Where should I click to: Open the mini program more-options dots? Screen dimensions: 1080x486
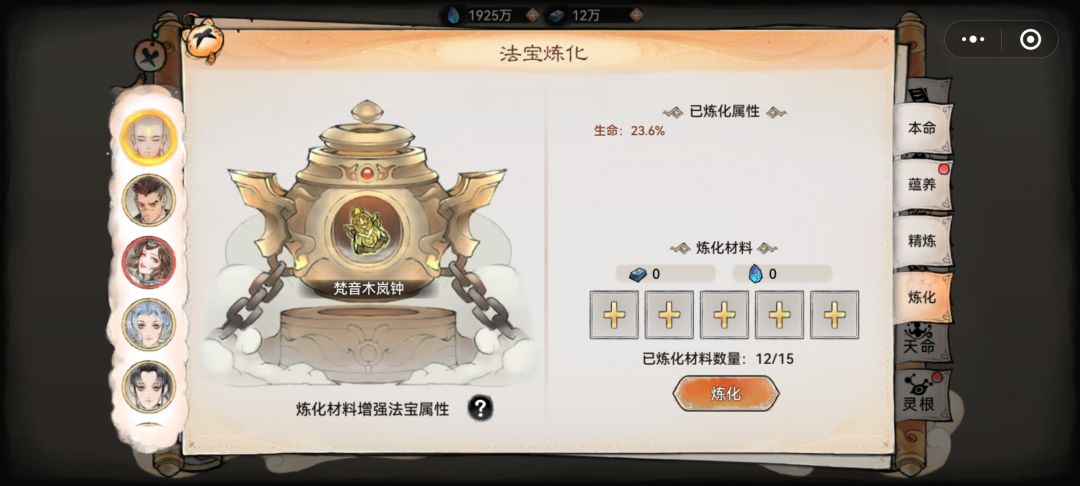[x=973, y=39]
